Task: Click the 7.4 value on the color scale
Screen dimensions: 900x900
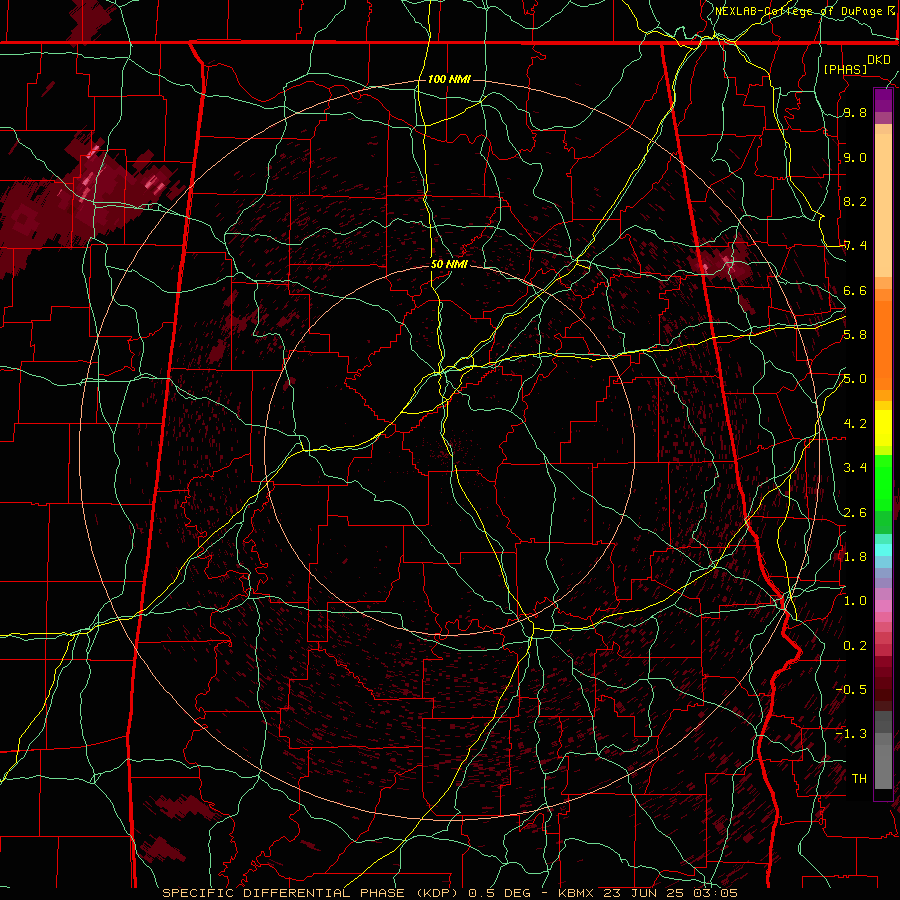Action: point(854,246)
